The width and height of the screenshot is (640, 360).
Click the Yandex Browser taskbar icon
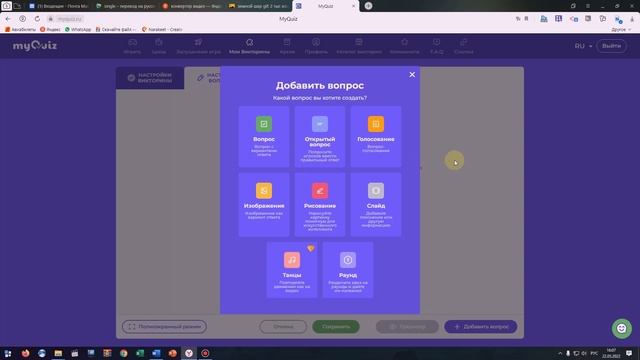[x=189, y=353]
